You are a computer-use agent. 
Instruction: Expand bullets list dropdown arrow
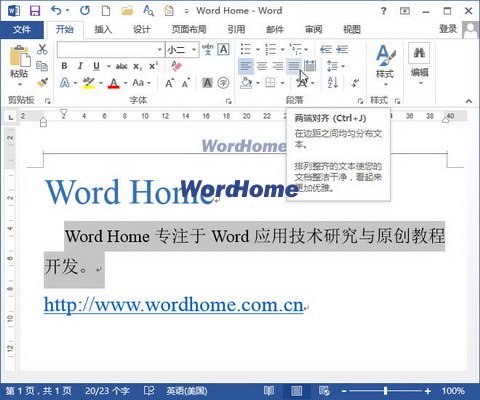258,50
